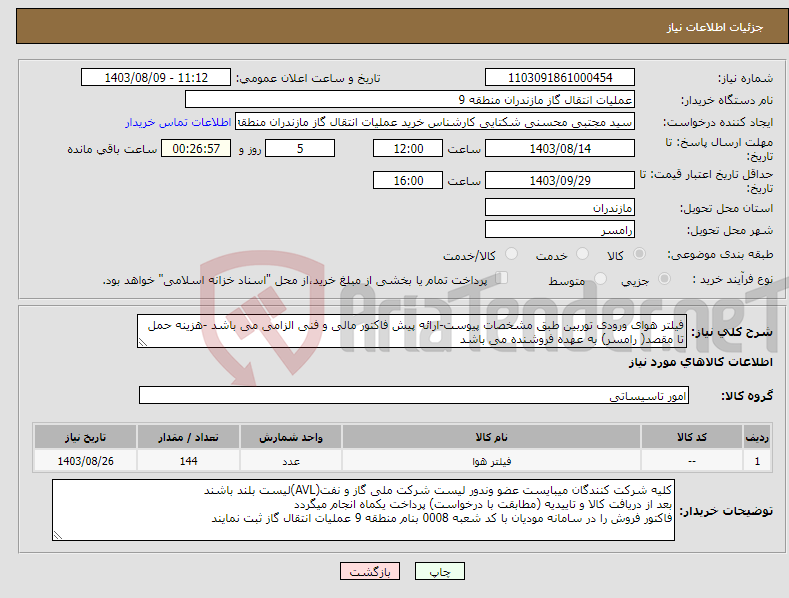Click the need date cell 1403/08/26

[86, 461]
